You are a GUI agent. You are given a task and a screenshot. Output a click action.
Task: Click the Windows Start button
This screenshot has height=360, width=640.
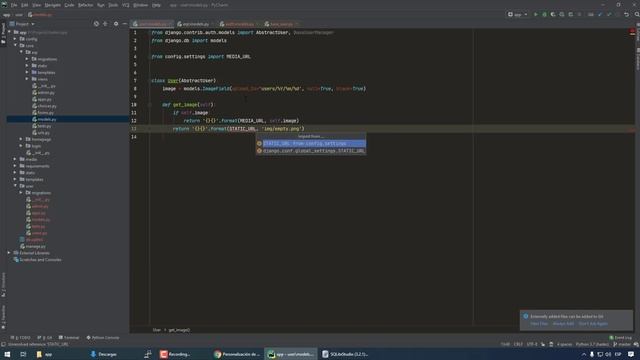point(7,354)
